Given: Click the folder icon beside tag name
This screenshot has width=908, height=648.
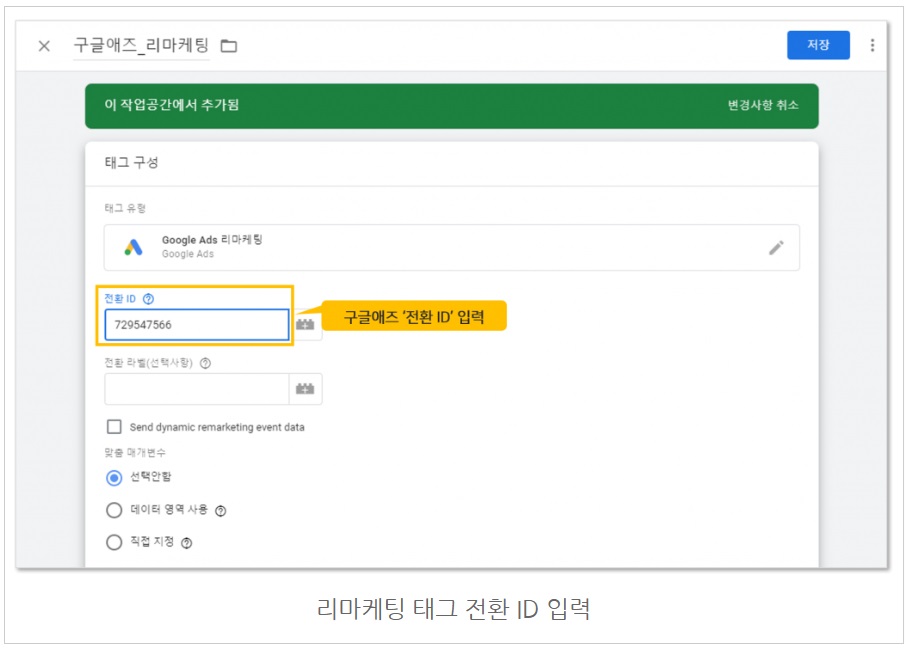Looking at the screenshot, I should [x=229, y=46].
